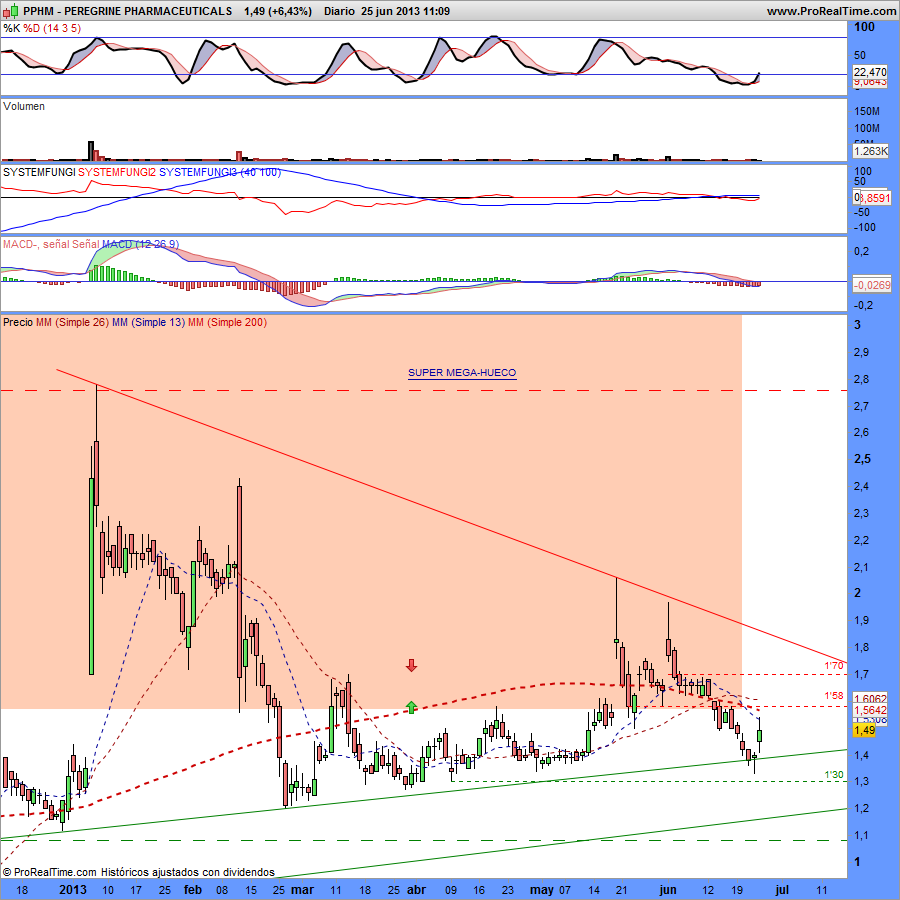Select the Volumen panel label
This screenshot has height=900, width=900.
pos(24,106)
